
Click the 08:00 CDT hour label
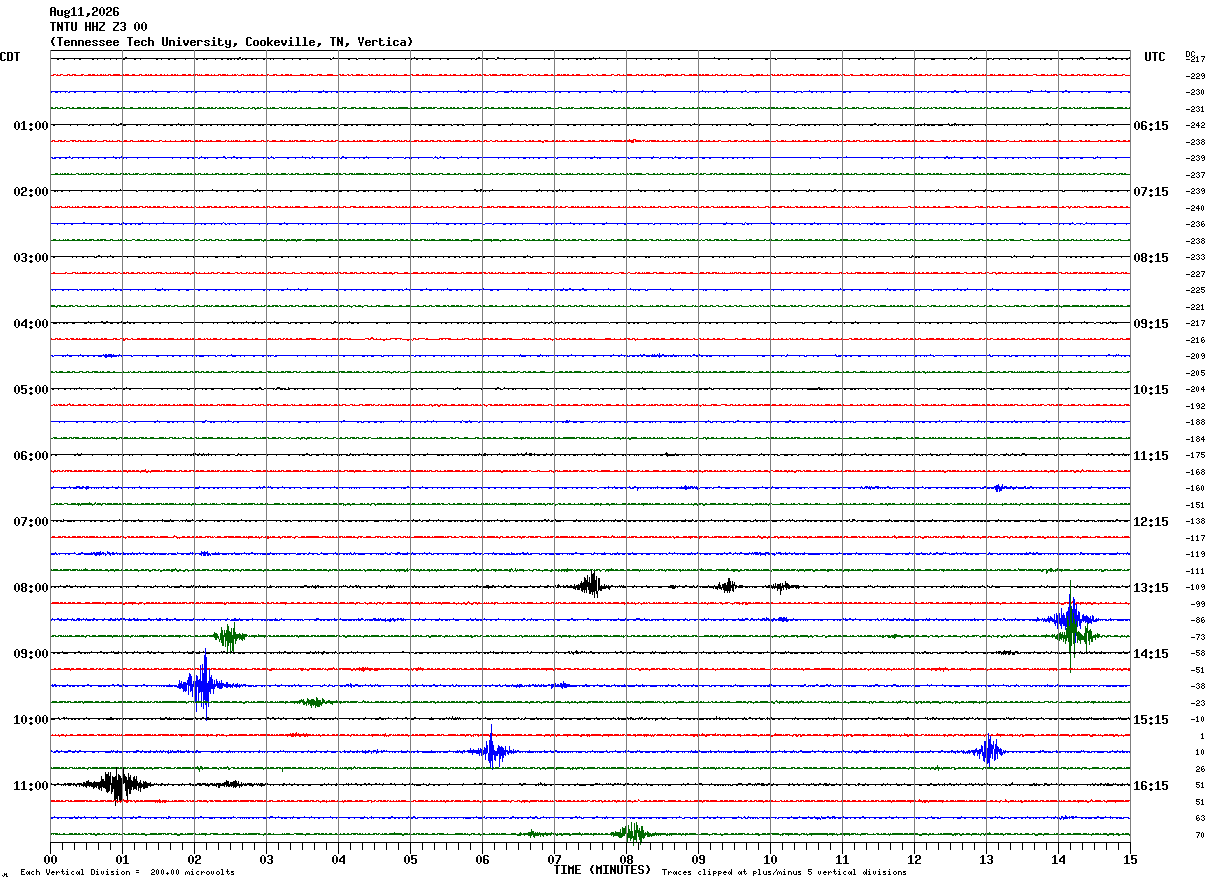click(30, 588)
